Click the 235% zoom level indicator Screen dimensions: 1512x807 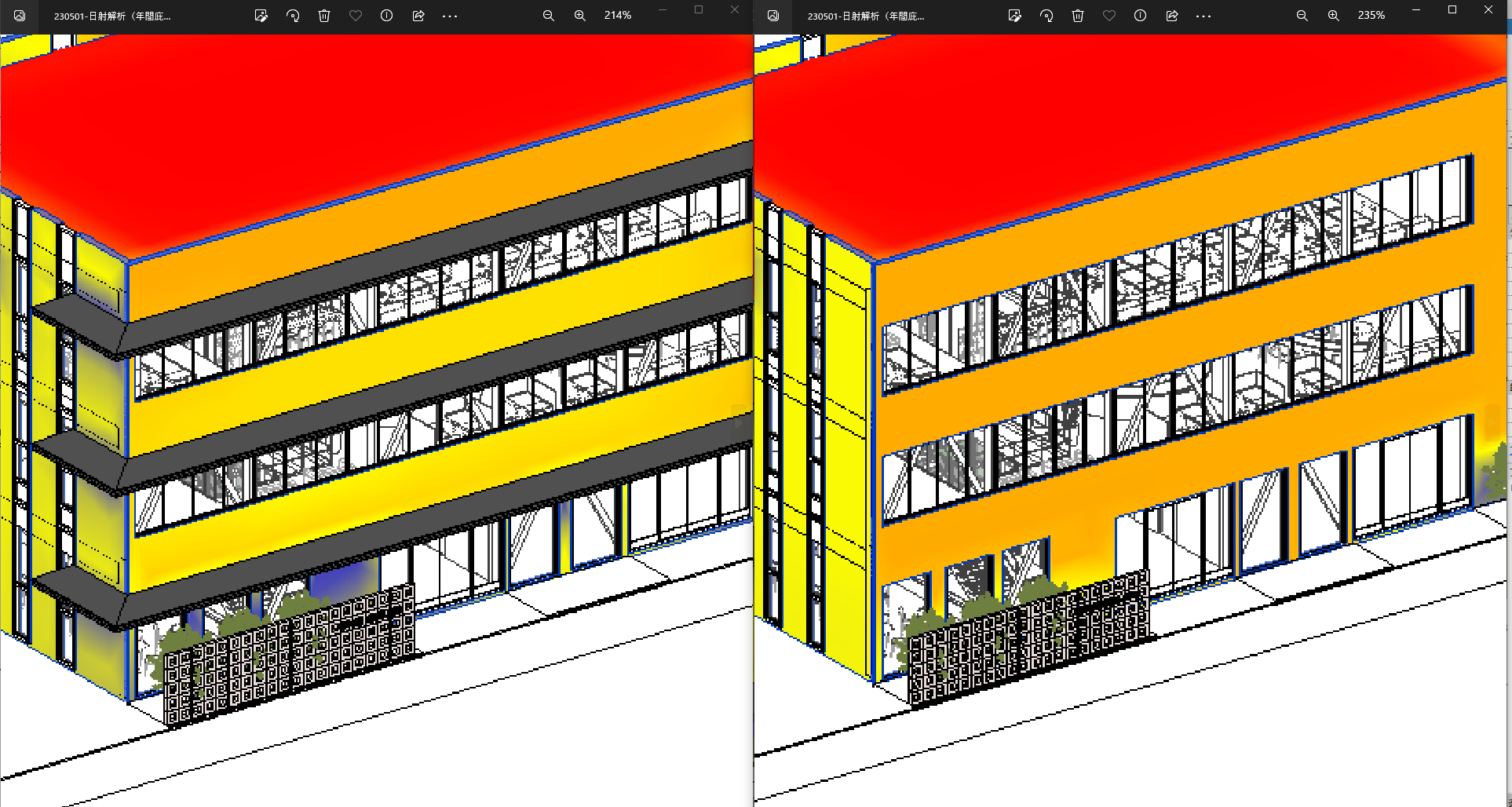point(1371,16)
